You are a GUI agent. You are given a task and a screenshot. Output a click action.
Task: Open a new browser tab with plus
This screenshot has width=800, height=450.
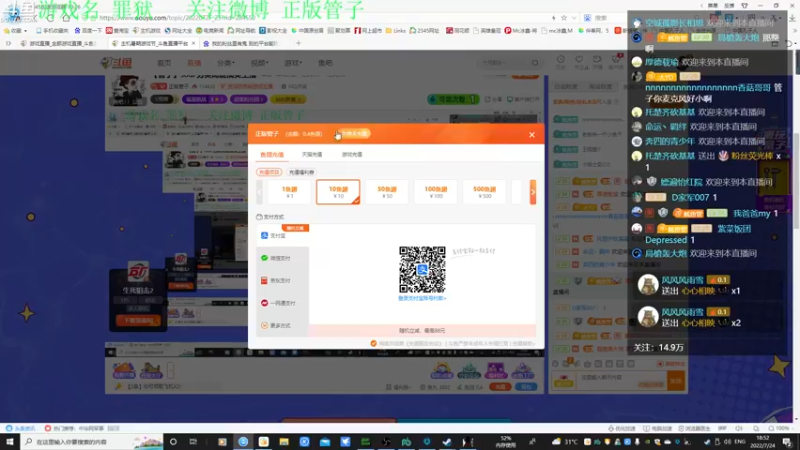[298, 43]
